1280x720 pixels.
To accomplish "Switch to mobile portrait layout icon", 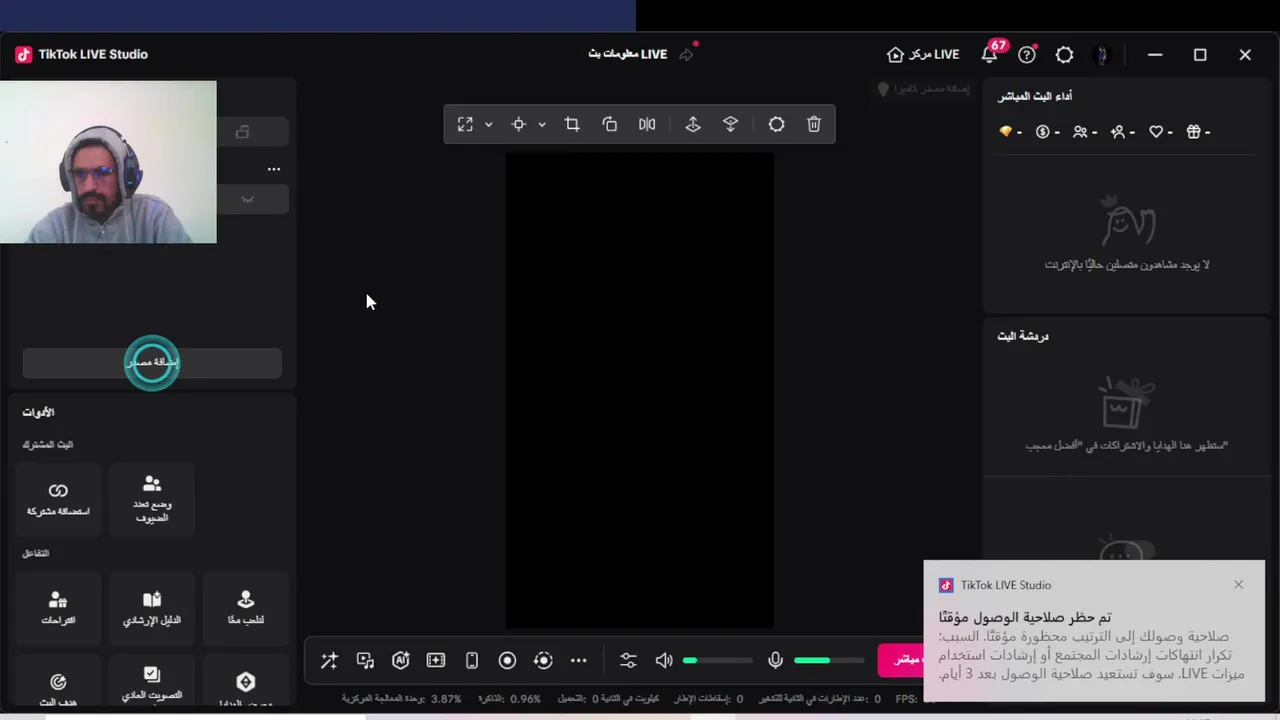I will [x=472, y=660].
